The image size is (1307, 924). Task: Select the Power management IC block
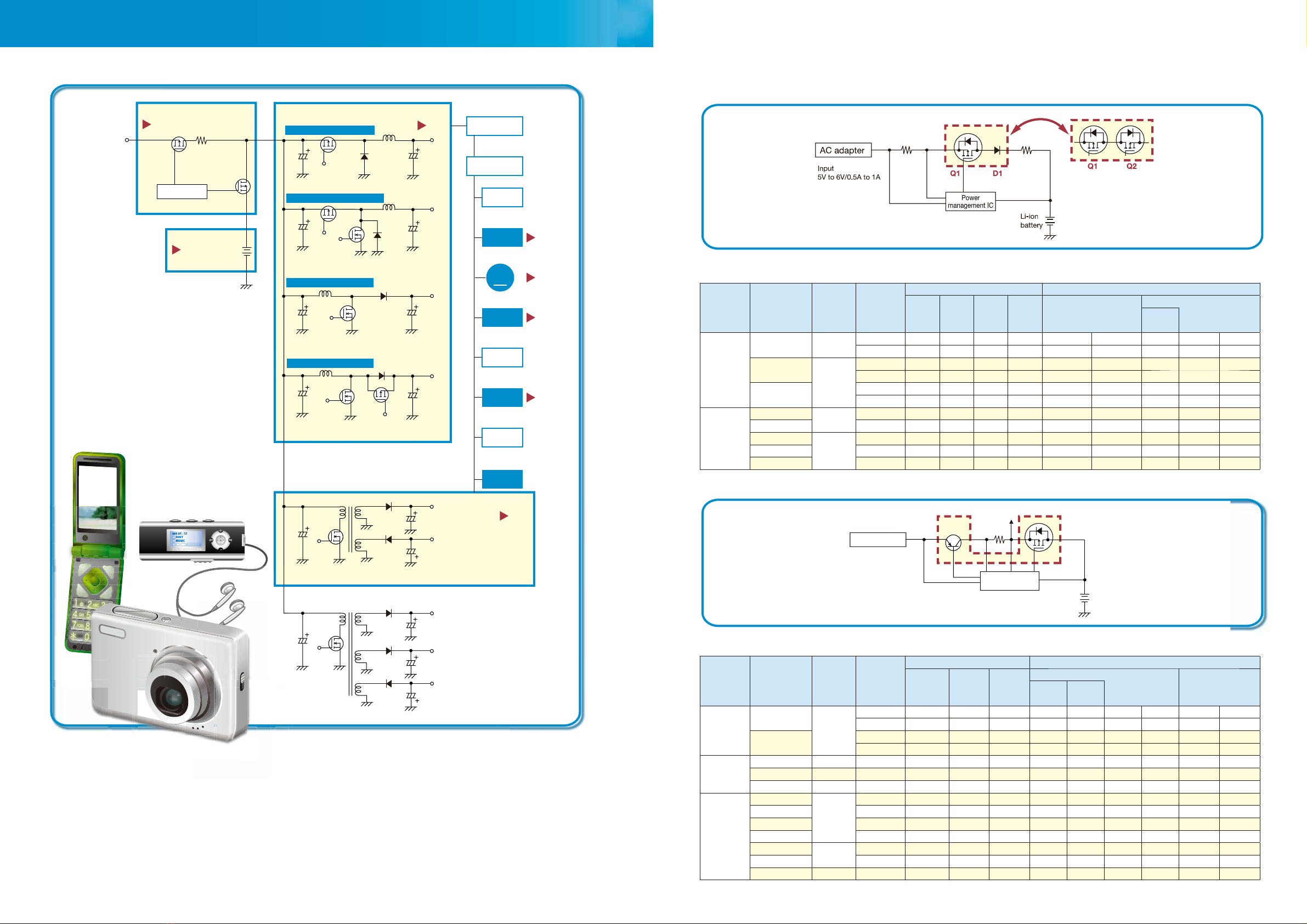pyautogui.click(x=970, y=202)
